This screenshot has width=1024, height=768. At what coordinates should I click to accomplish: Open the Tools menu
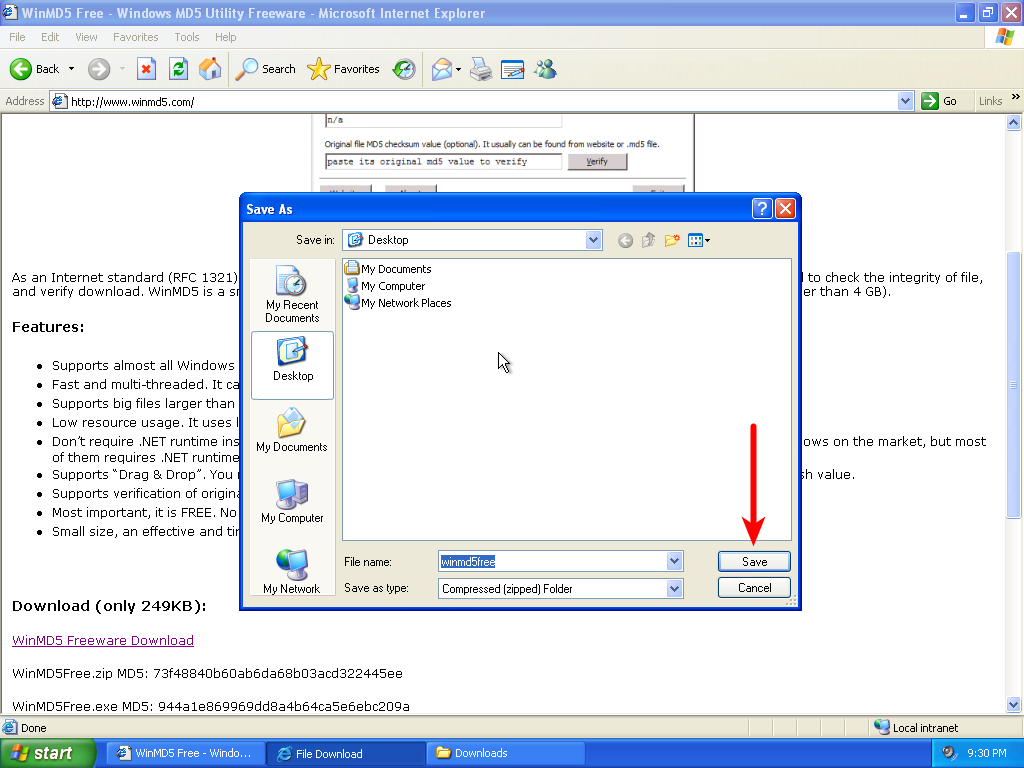point(186,37)
